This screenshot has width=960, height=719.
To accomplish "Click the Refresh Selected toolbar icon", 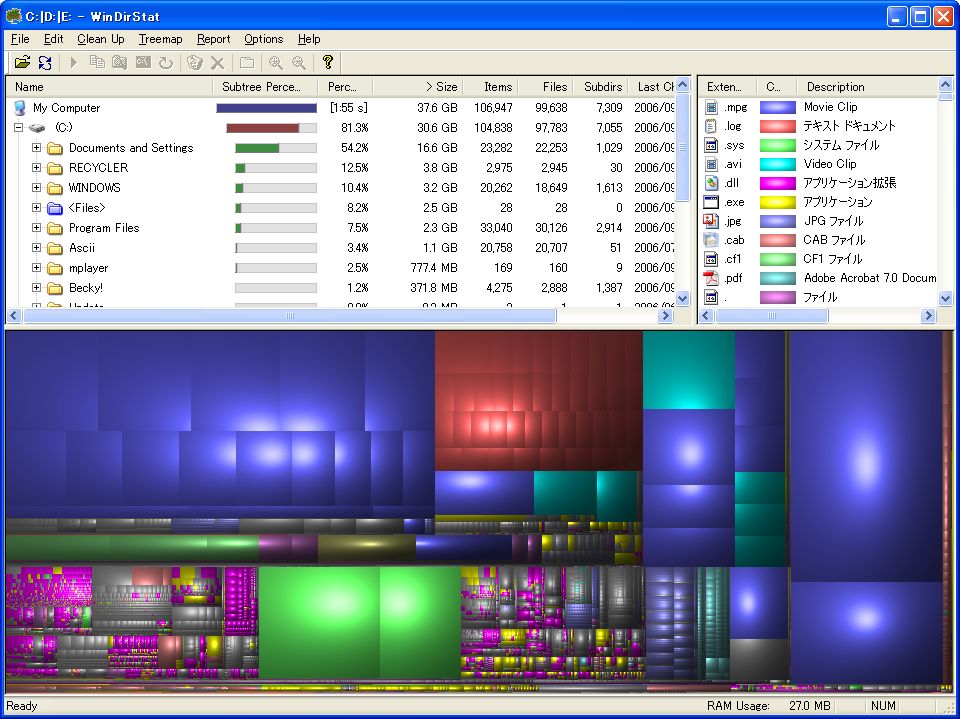I will 165,62.
